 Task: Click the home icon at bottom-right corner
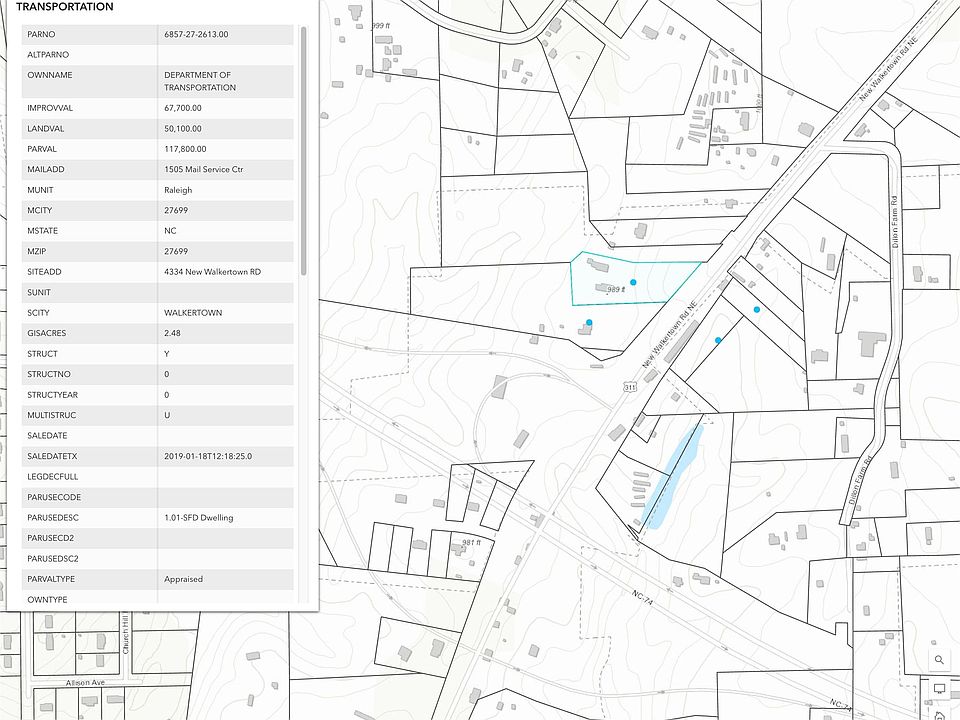point(939,714)
